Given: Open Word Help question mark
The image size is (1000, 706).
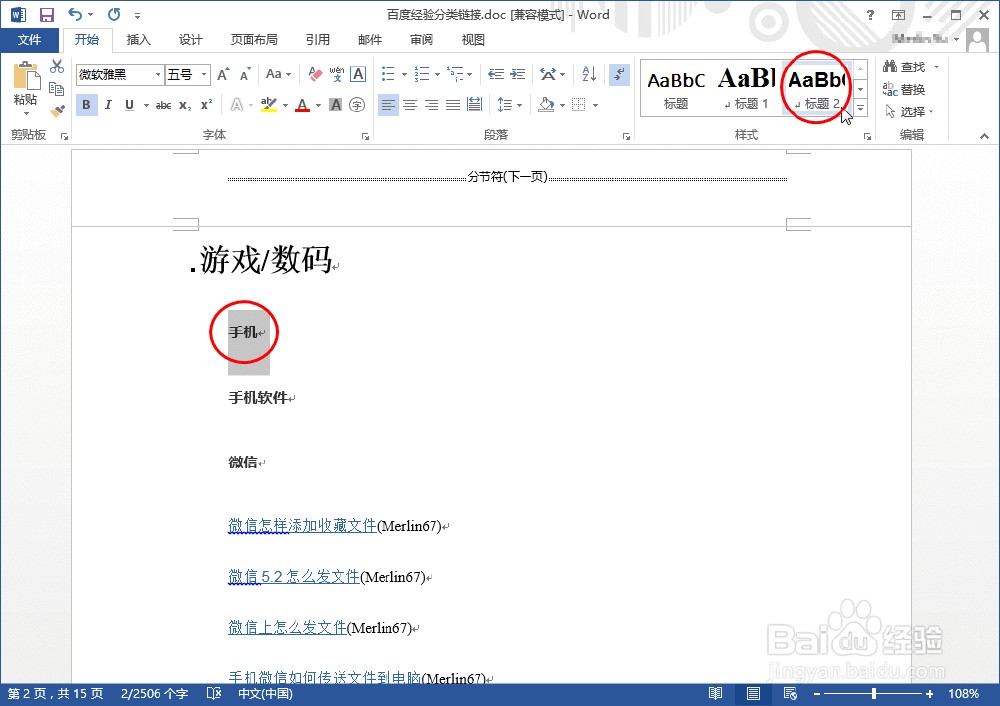Looking at the screenshot, I should coord(871,15).
